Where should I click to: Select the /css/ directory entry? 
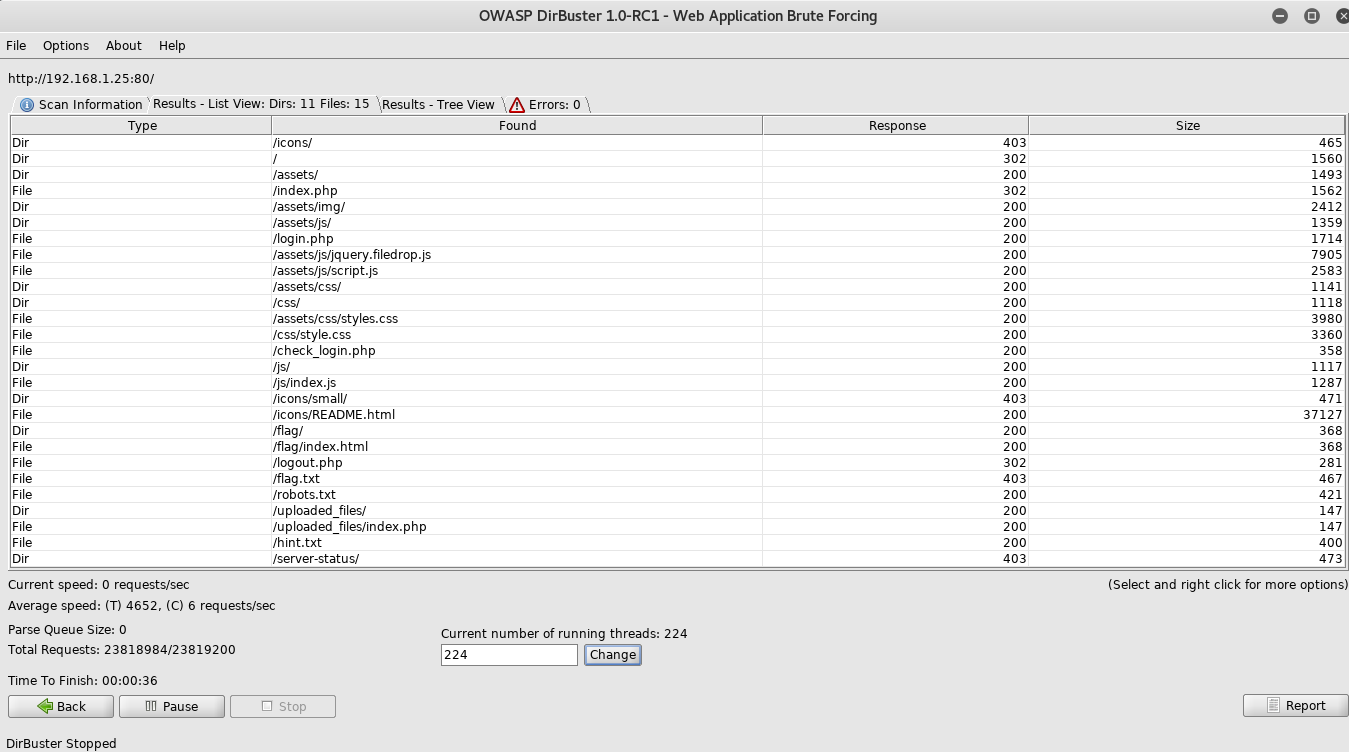tap(678, 303)
